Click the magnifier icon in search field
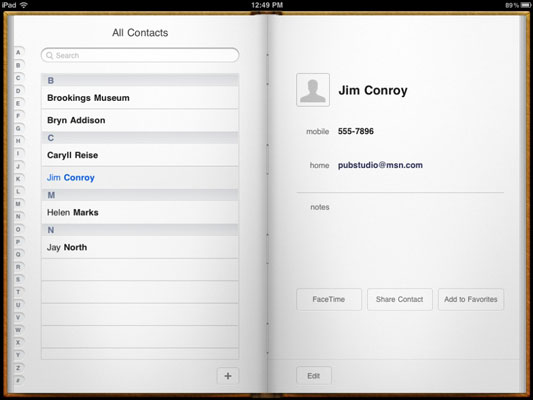 pyautogui.click(x=50, y=55)
